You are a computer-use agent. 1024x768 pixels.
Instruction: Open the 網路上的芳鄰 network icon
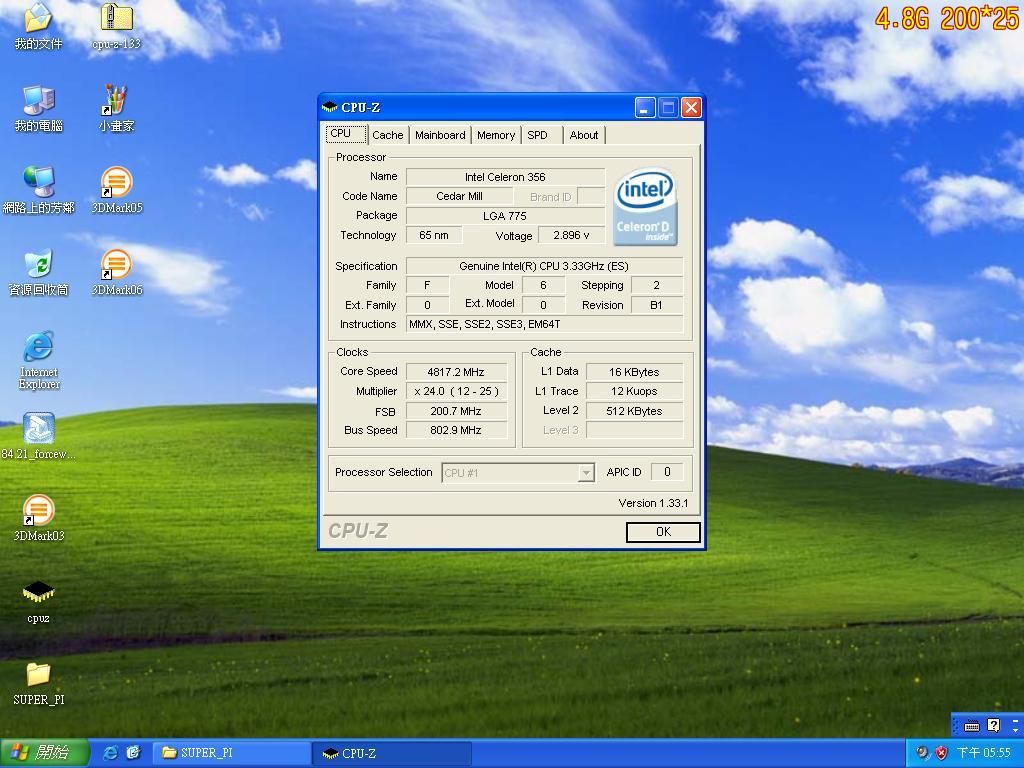[39, 182]
